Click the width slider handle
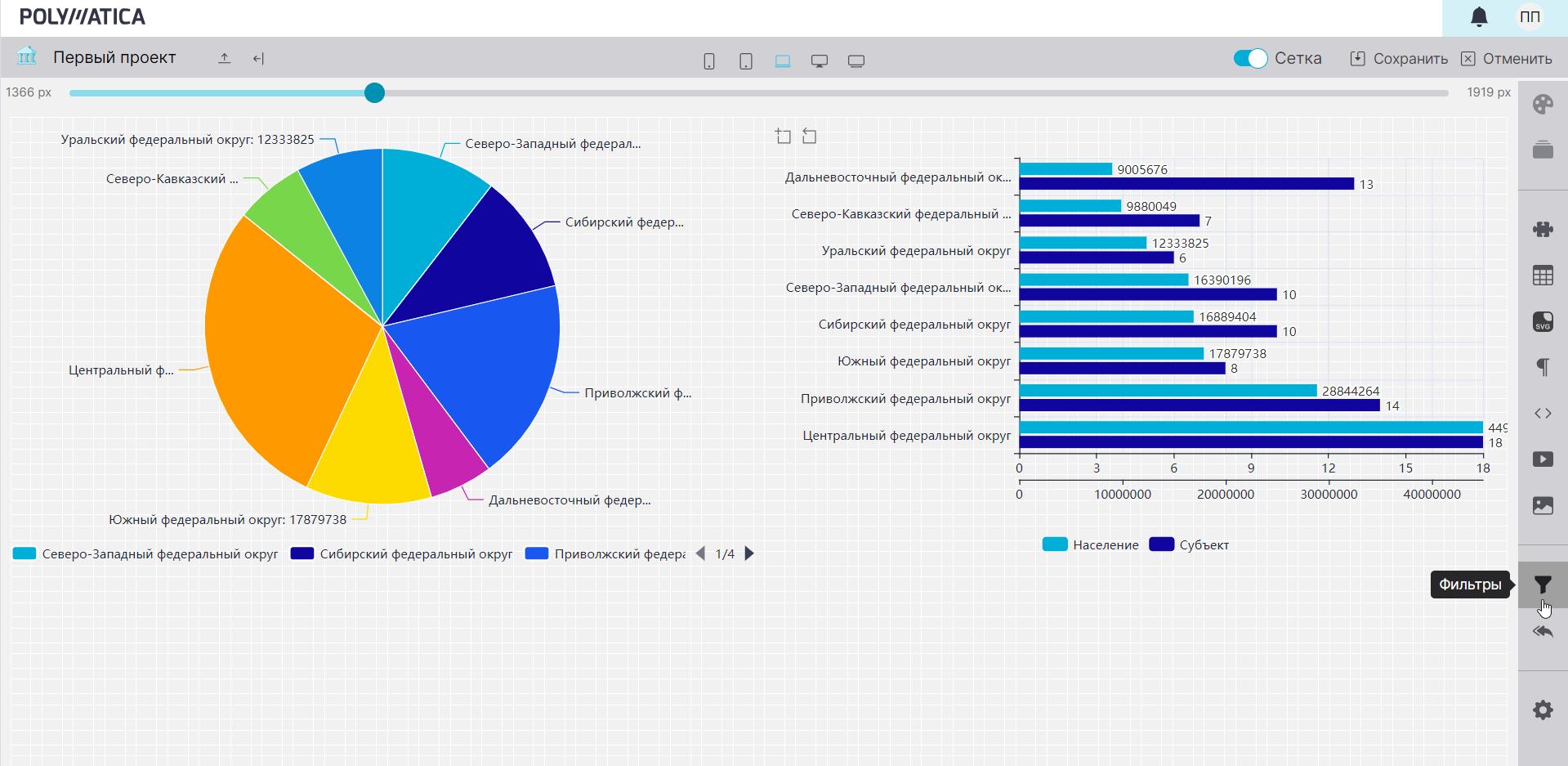Viewport: 1568px width, 766px height. (x=374, y=93)
